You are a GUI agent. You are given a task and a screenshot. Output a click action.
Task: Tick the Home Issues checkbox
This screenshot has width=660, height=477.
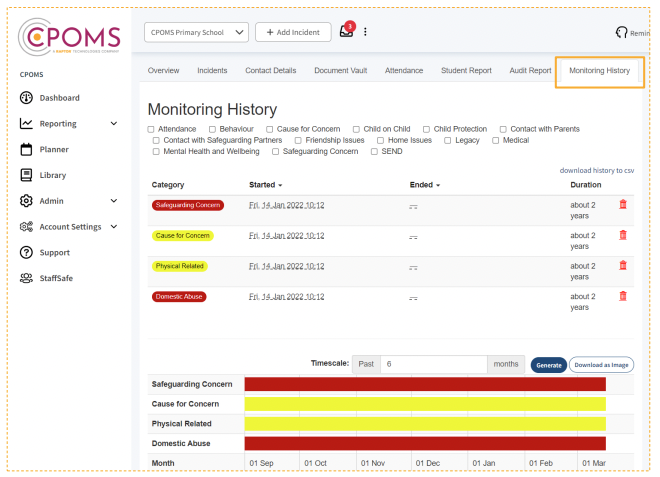pyautogui.click(x=381, y=140)
